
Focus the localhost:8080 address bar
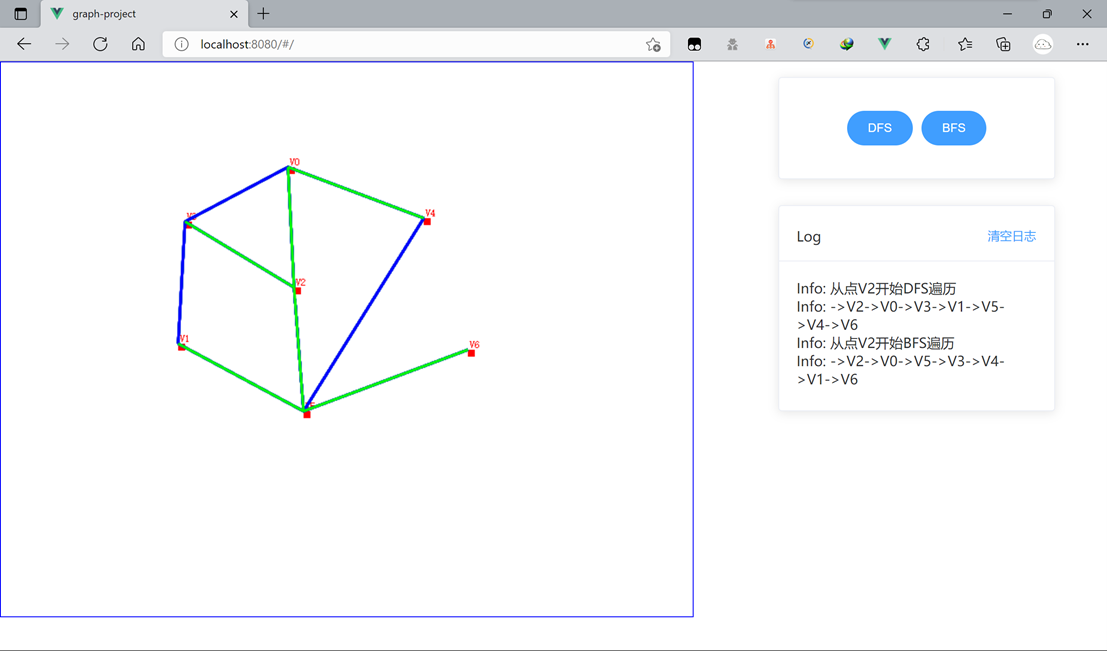click(417, 44)
